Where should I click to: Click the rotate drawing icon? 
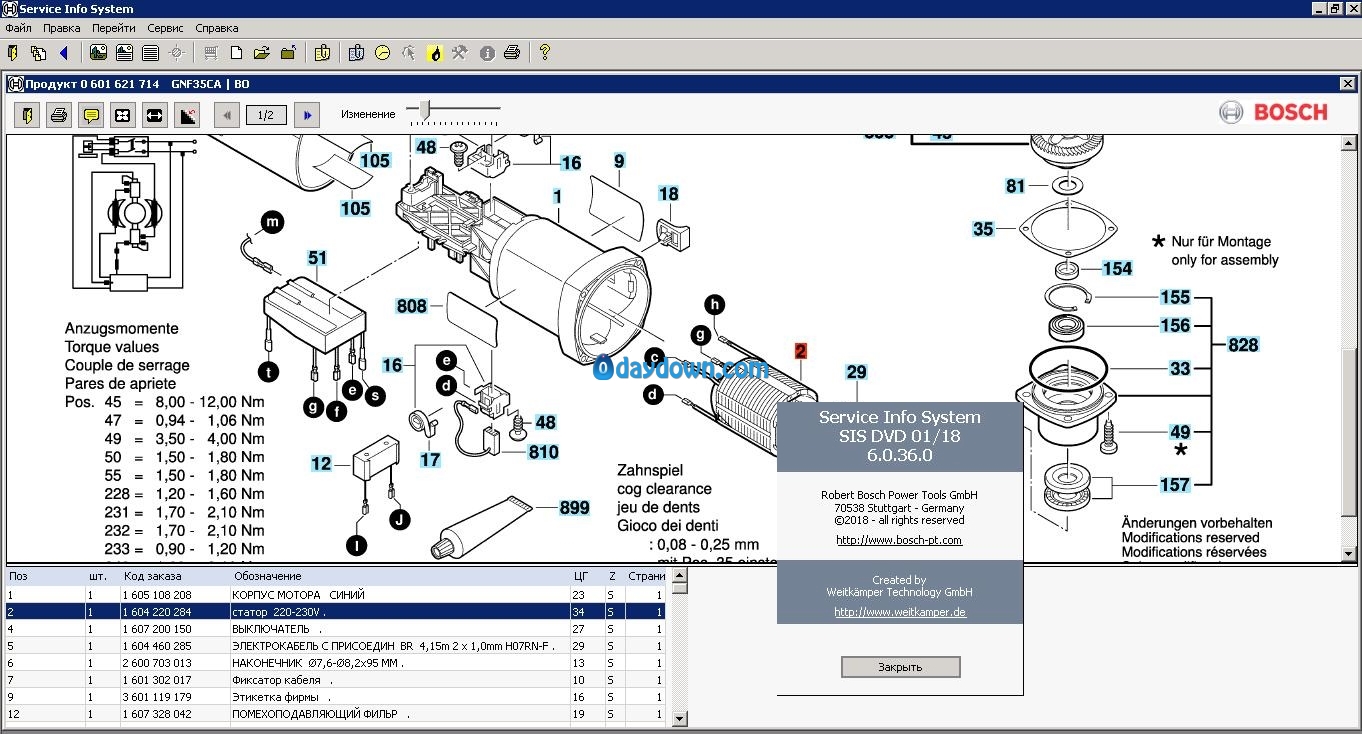click(187, 115)
